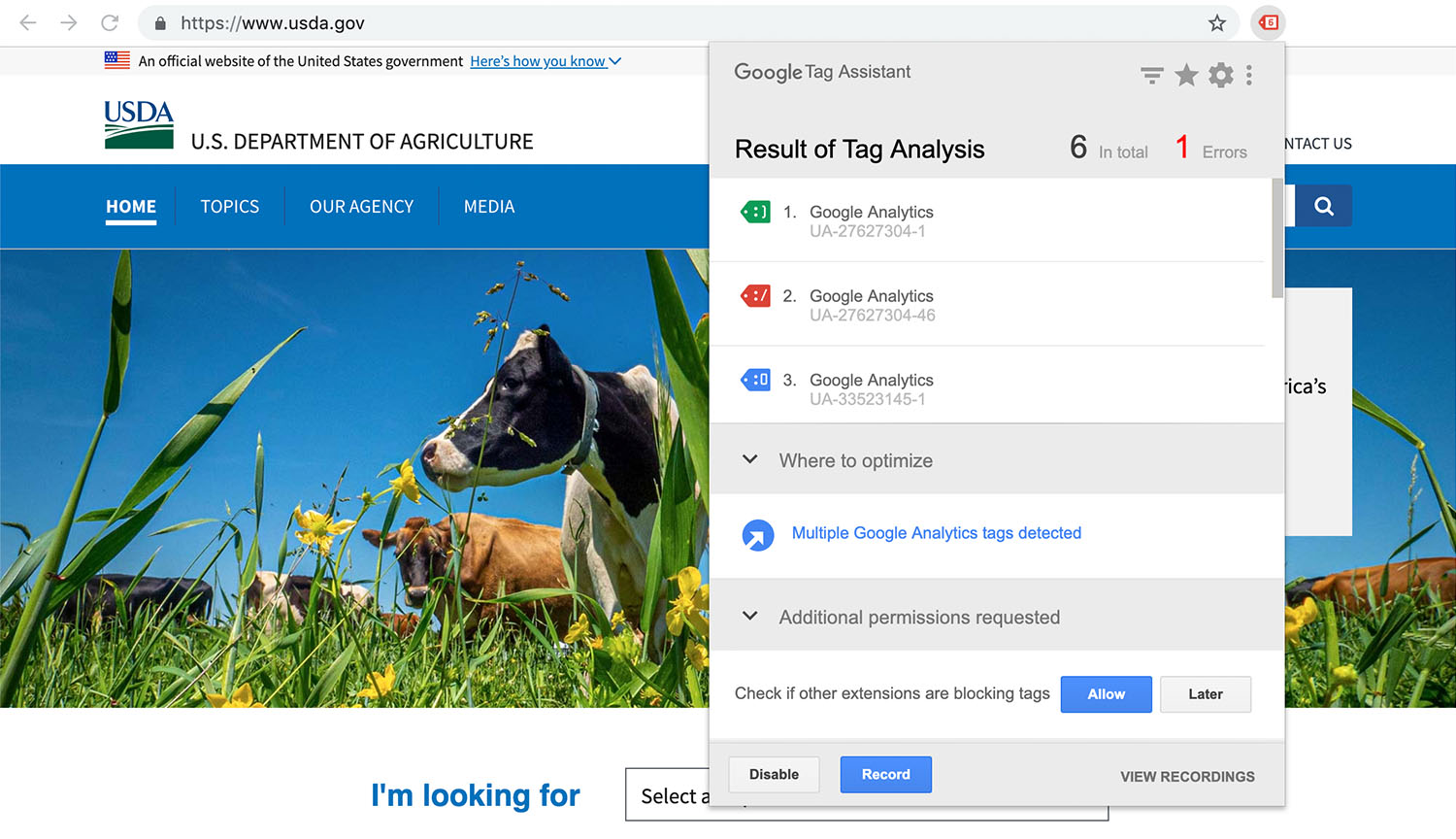Click the Tag Assistant extension icon
The image size is (1456, 839).
point(1268,22)
